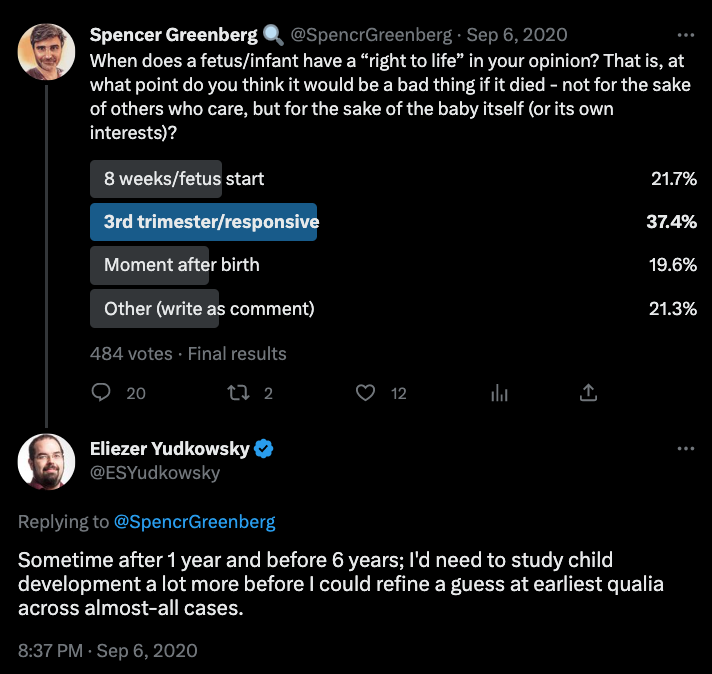
Task: Click the reply comment icon
Action: click(x=100, y=393)
